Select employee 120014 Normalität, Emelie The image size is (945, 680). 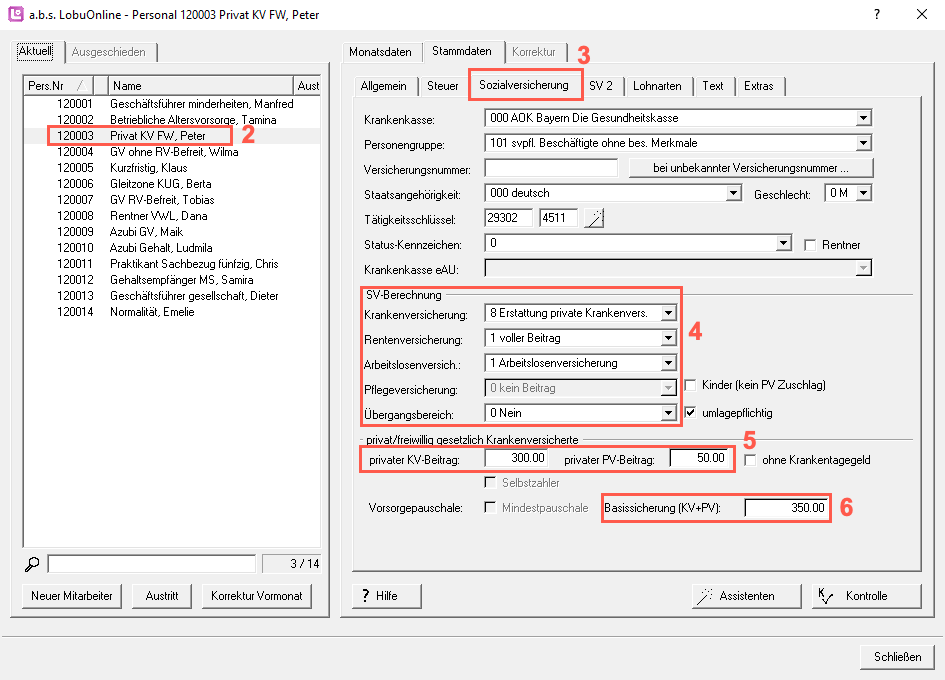coord(172,312)
